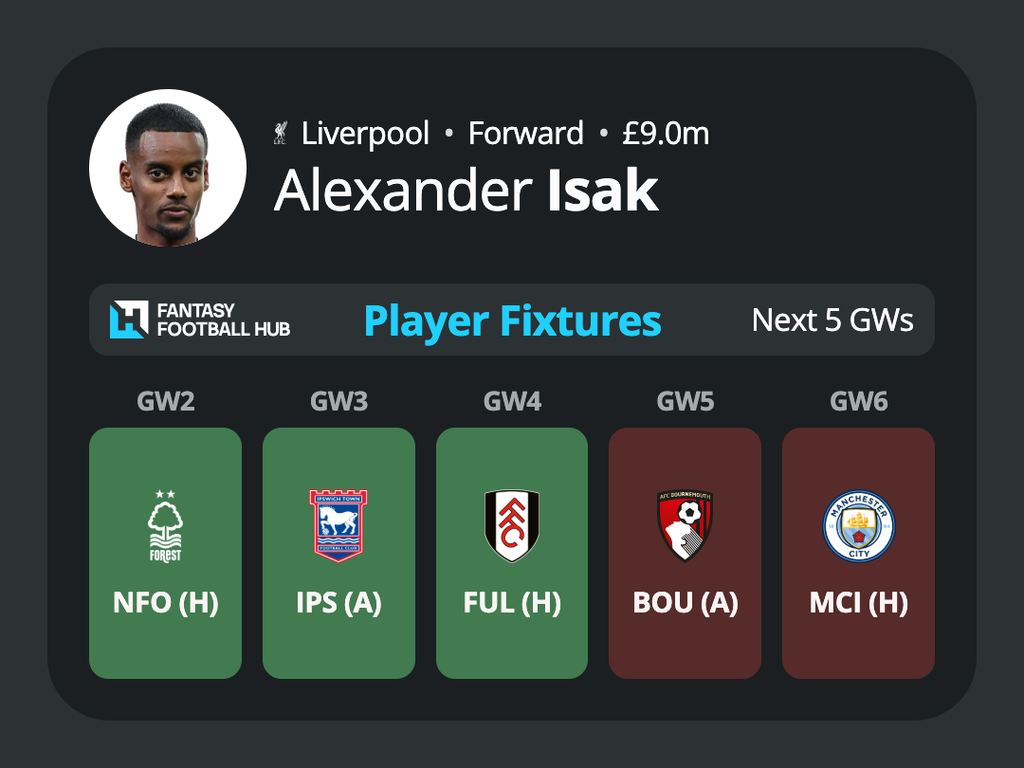1024x768 pixels.
Task: Open the IPS (A) fixture text
Action: pyautogui.click(x=339, y=602)
